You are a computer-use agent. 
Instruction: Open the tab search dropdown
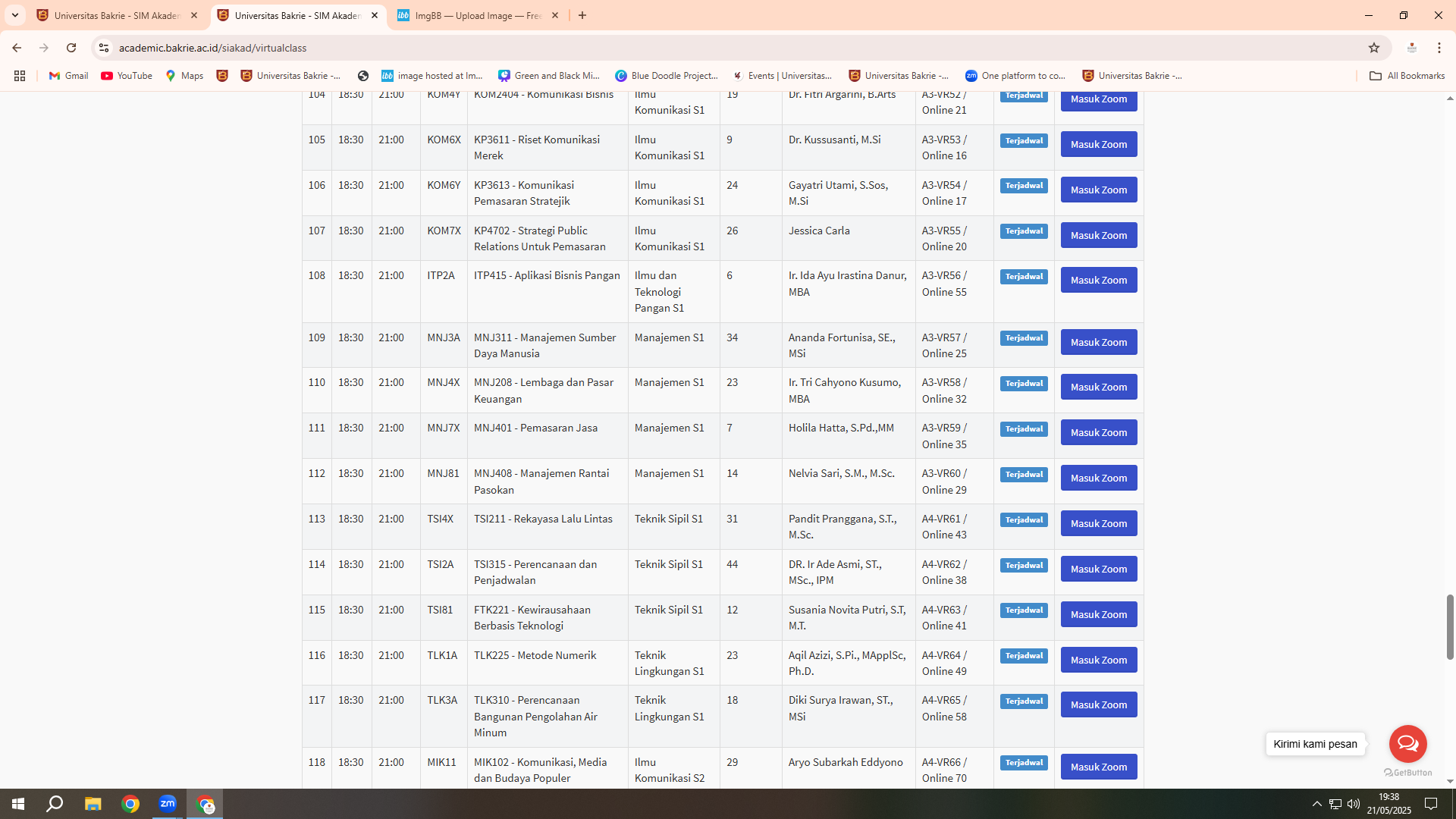coord(14,15)
